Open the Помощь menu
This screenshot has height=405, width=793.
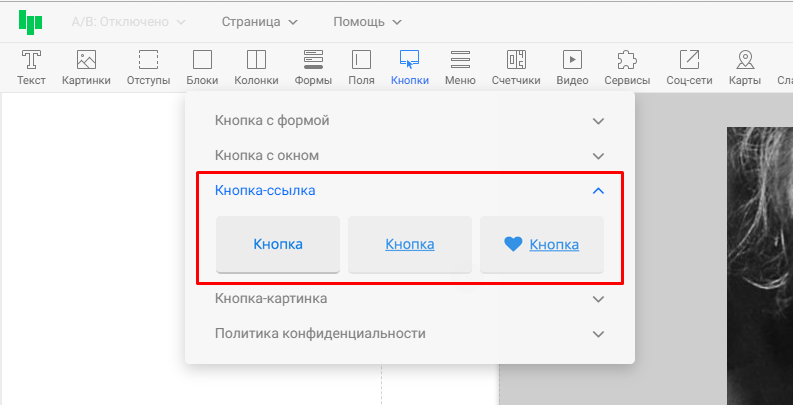[367, 21]
